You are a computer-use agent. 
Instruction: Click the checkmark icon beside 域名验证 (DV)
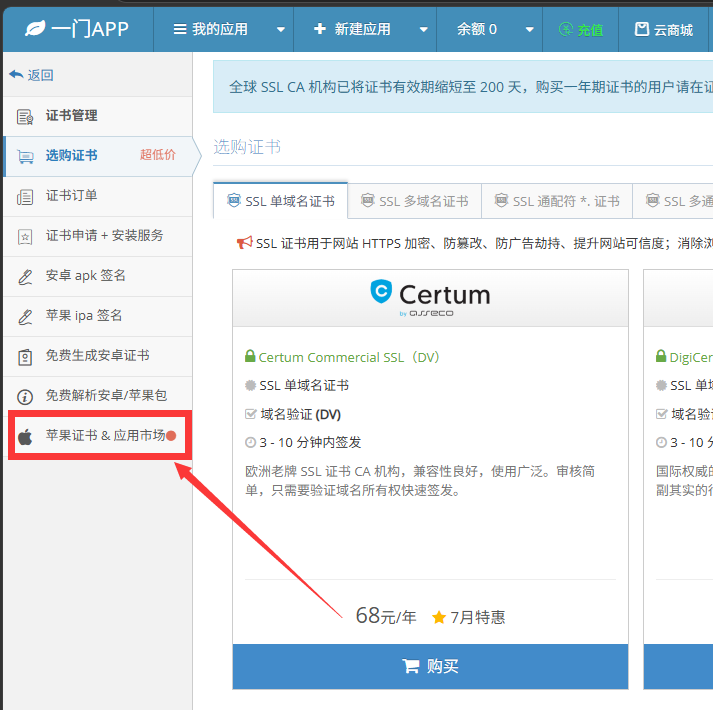[x=251, y=414]
